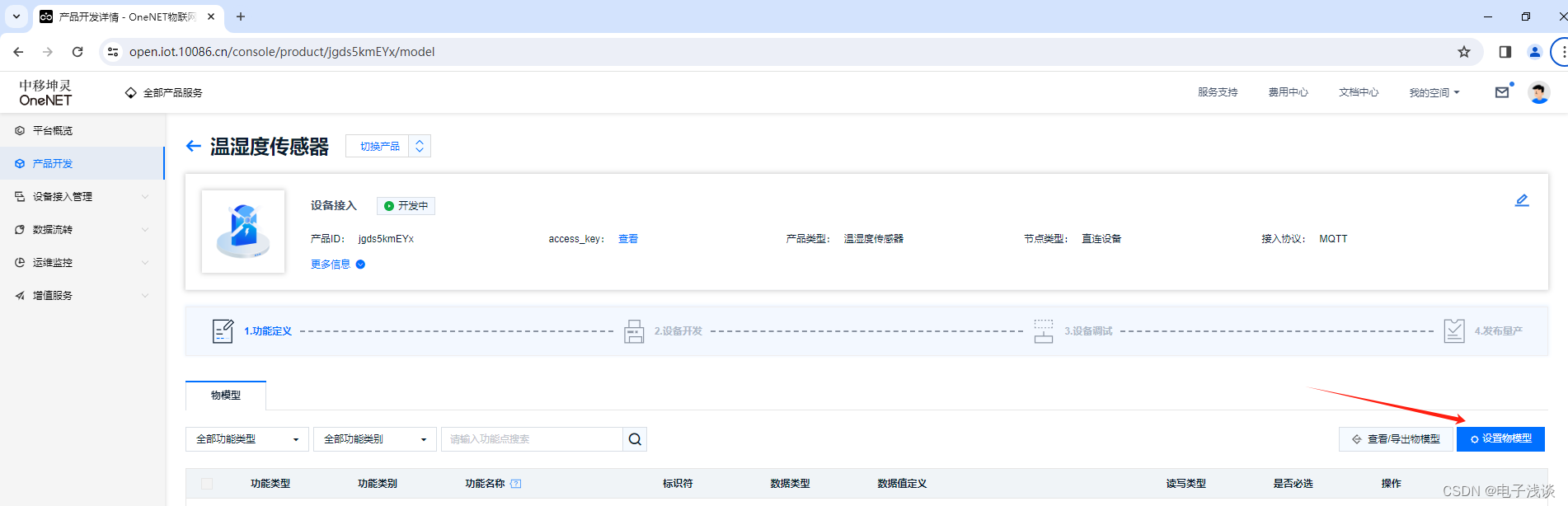Open the 全部功能类型 dropdown
1568x506 pixels.
pyautogui.click(x=247, y=439)
